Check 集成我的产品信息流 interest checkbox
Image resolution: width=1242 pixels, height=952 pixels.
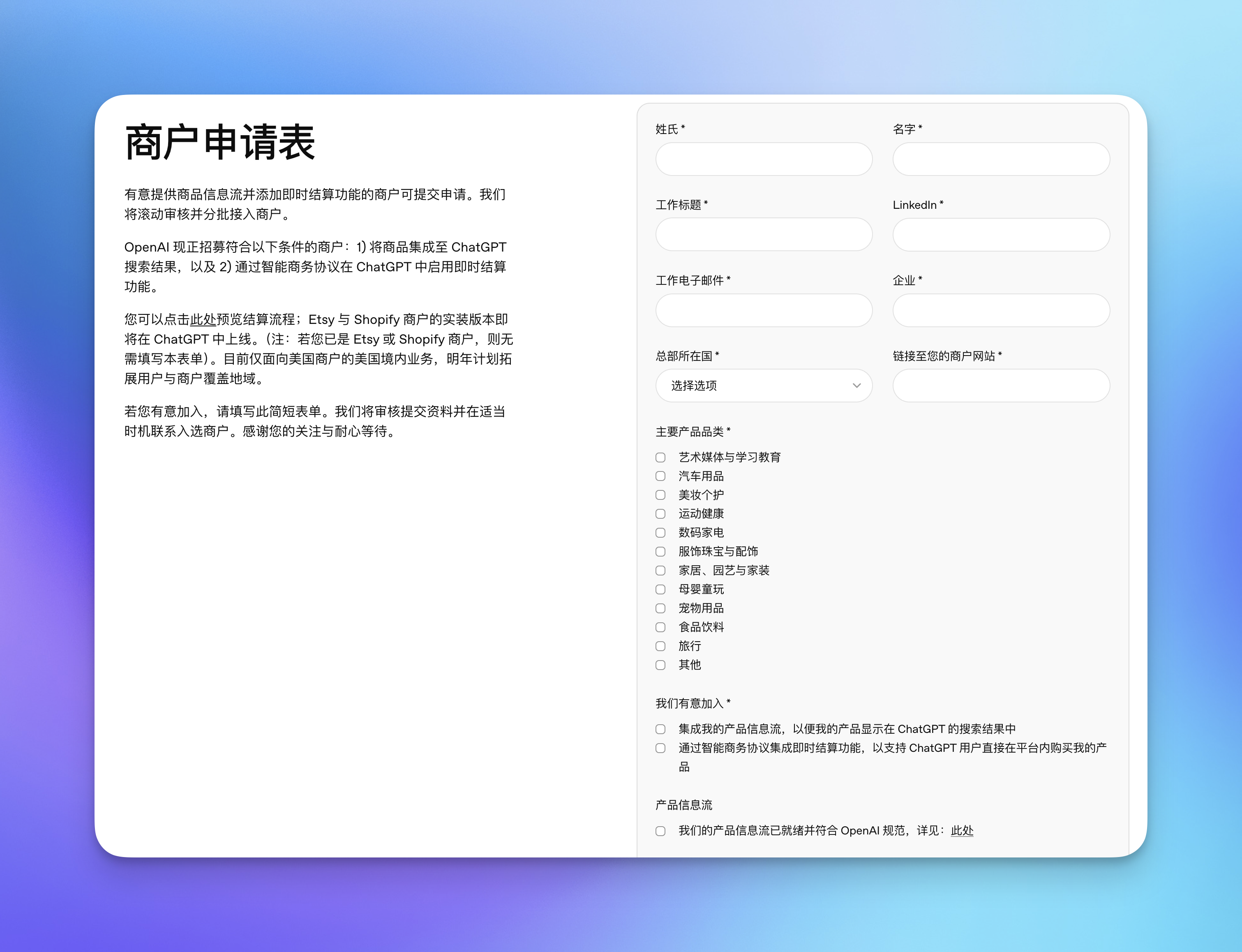(x=660, y=729)
